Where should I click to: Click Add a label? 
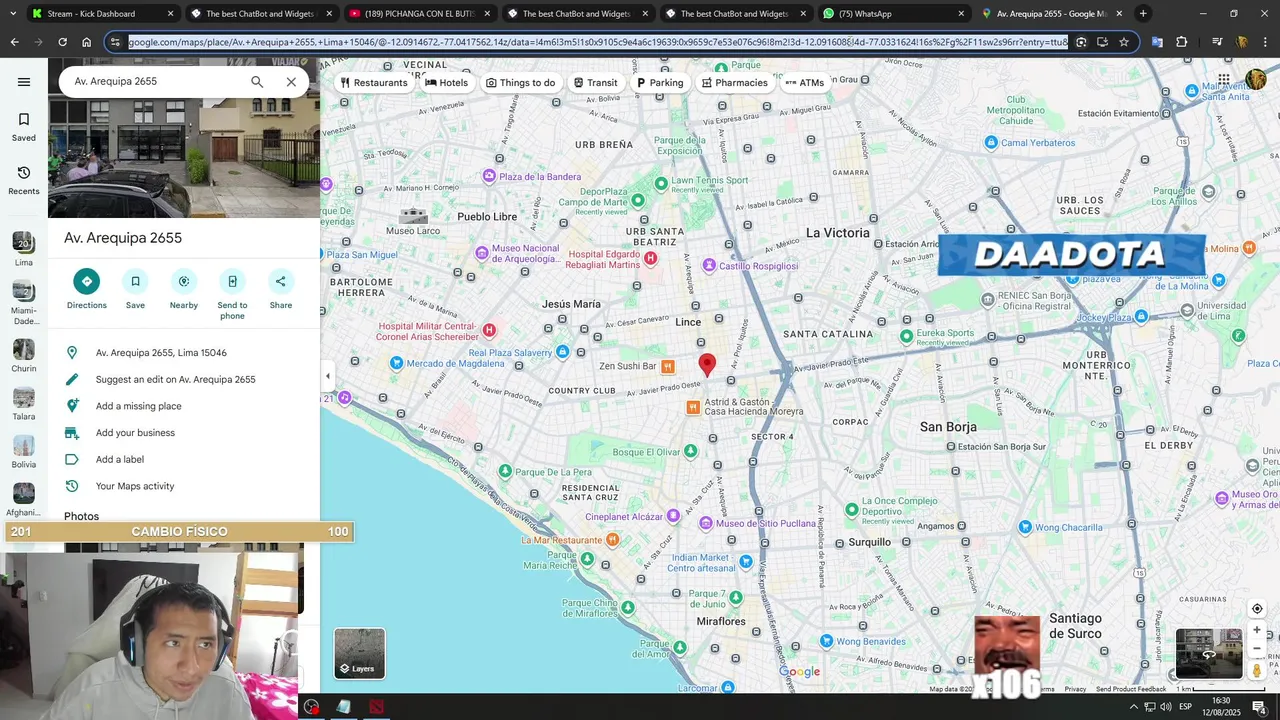184,460
